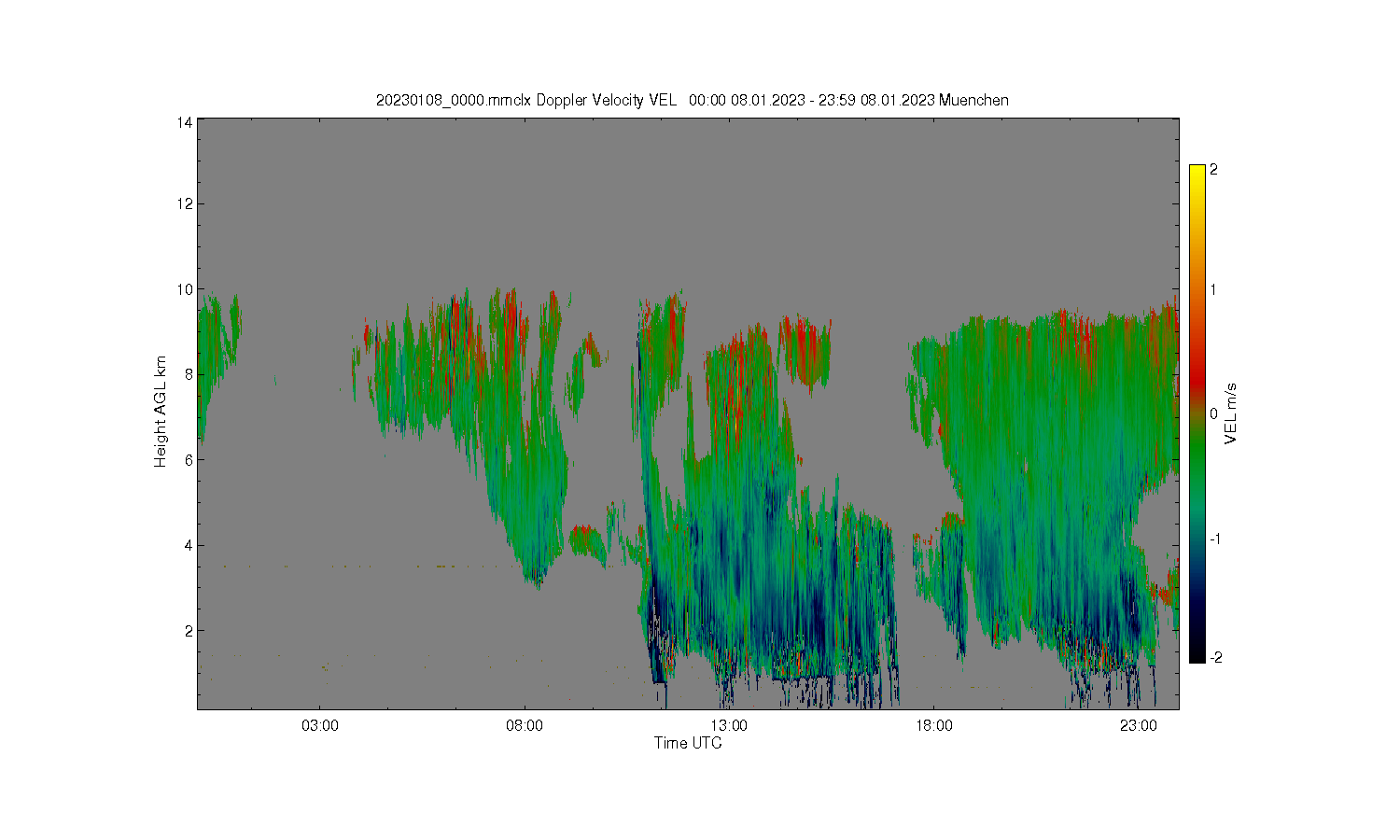Click the colorbar value 2 at top
The image size is (1400, 840).
point(1213,170)
